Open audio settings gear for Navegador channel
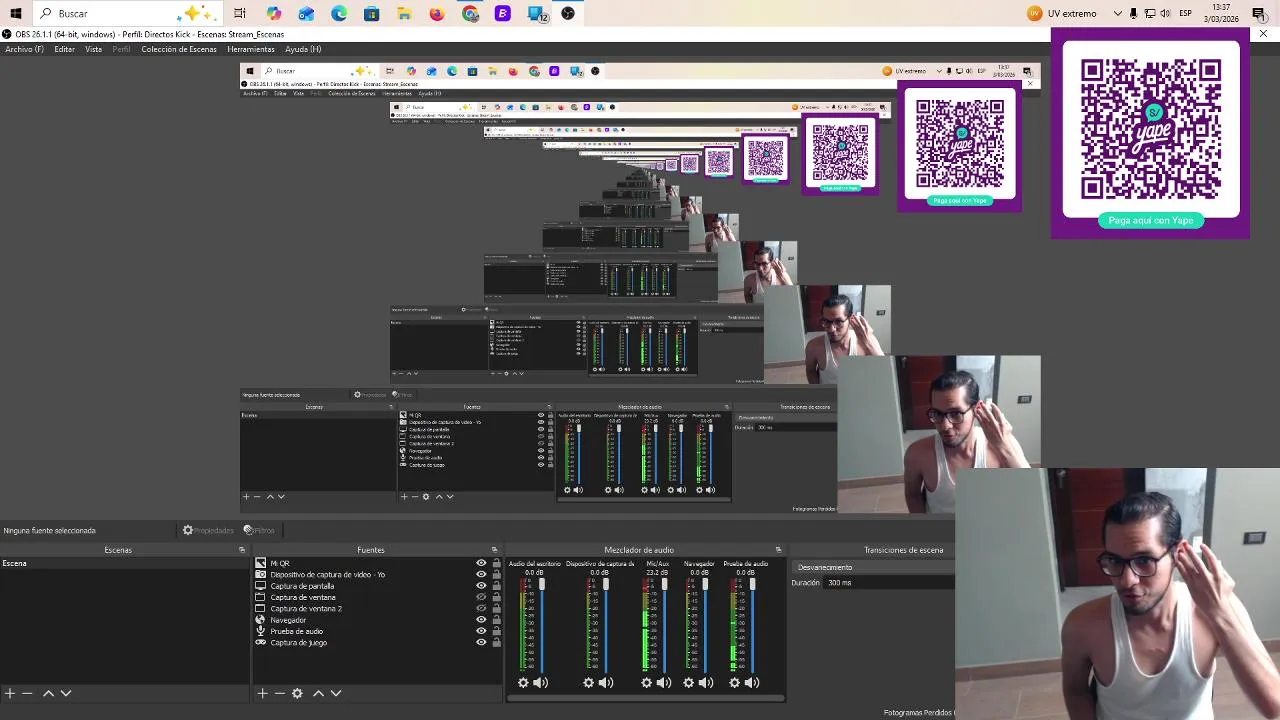Viewport: 1280px width, 720px height. pos(688,682)
